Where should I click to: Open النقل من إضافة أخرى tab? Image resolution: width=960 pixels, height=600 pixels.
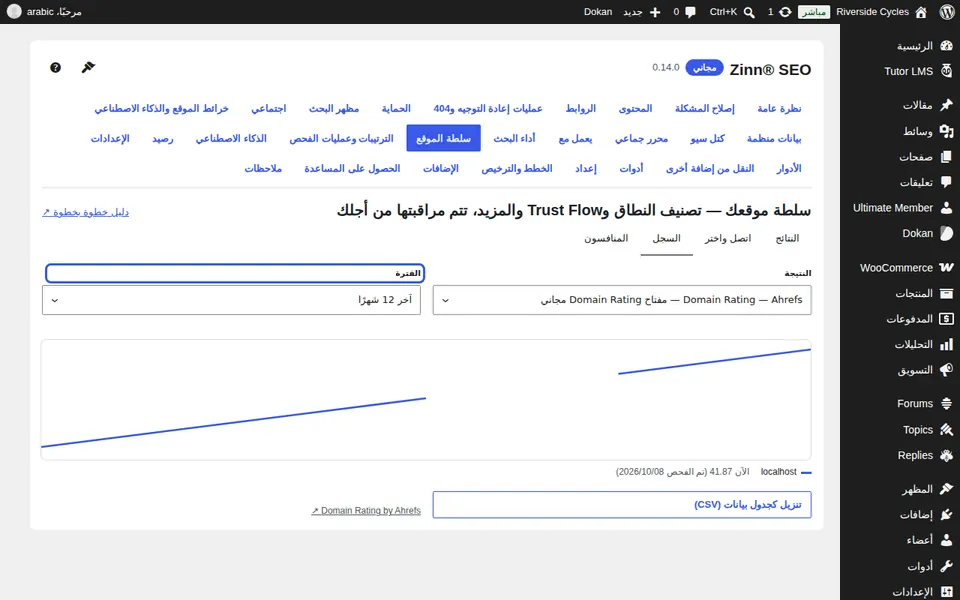coord(710,168)
